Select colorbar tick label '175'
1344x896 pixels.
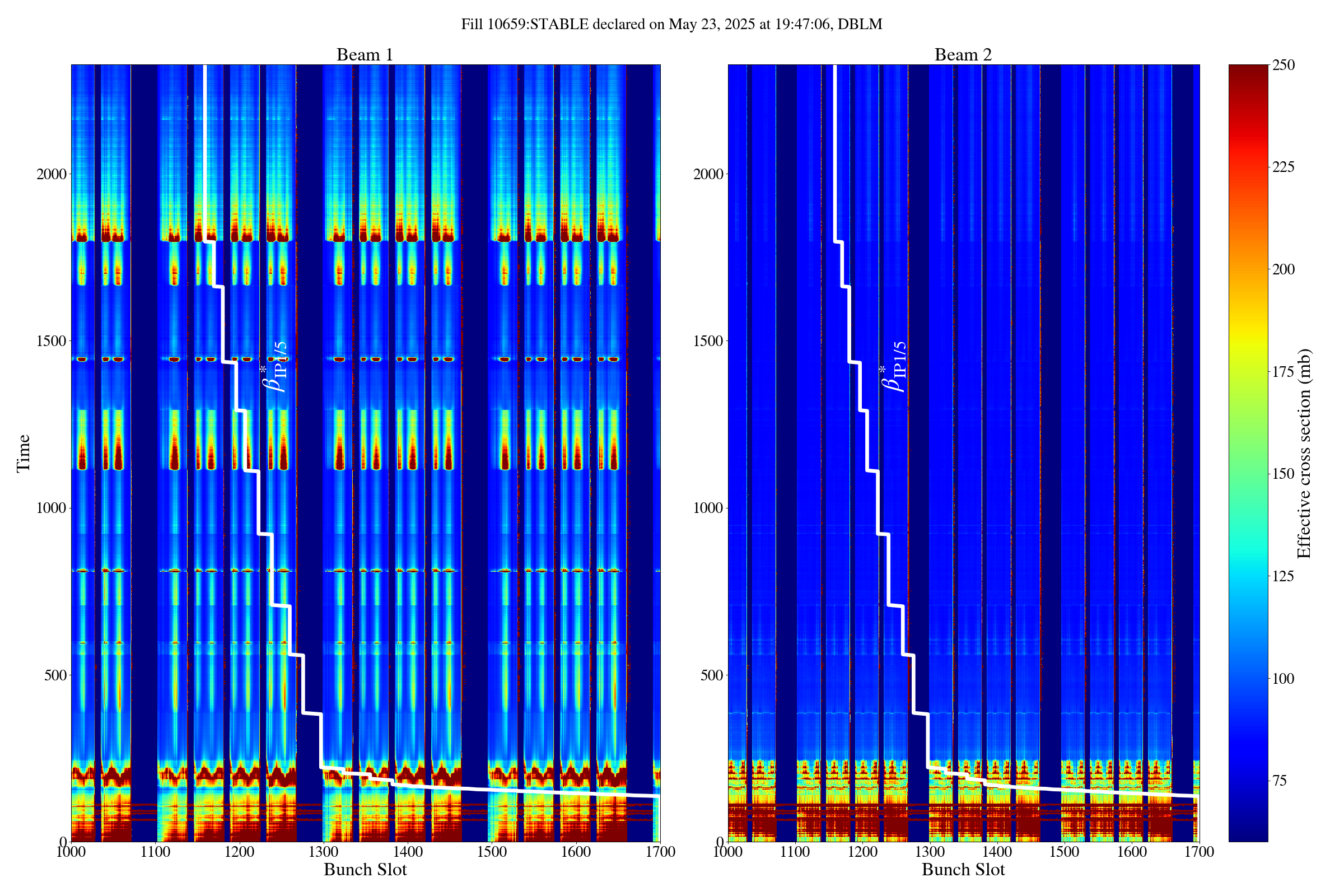[1284, 372]
